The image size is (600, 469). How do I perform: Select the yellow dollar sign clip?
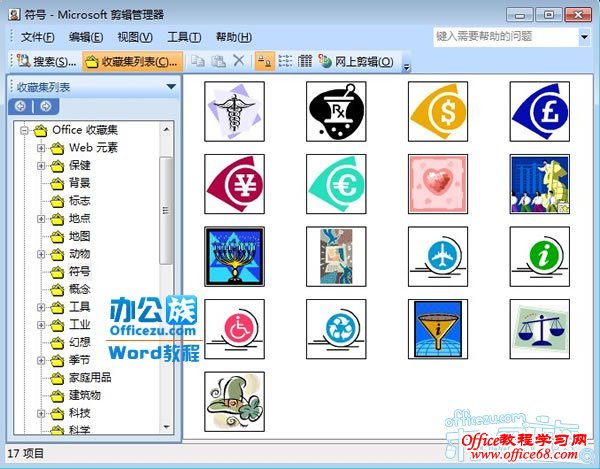point(438,111)
